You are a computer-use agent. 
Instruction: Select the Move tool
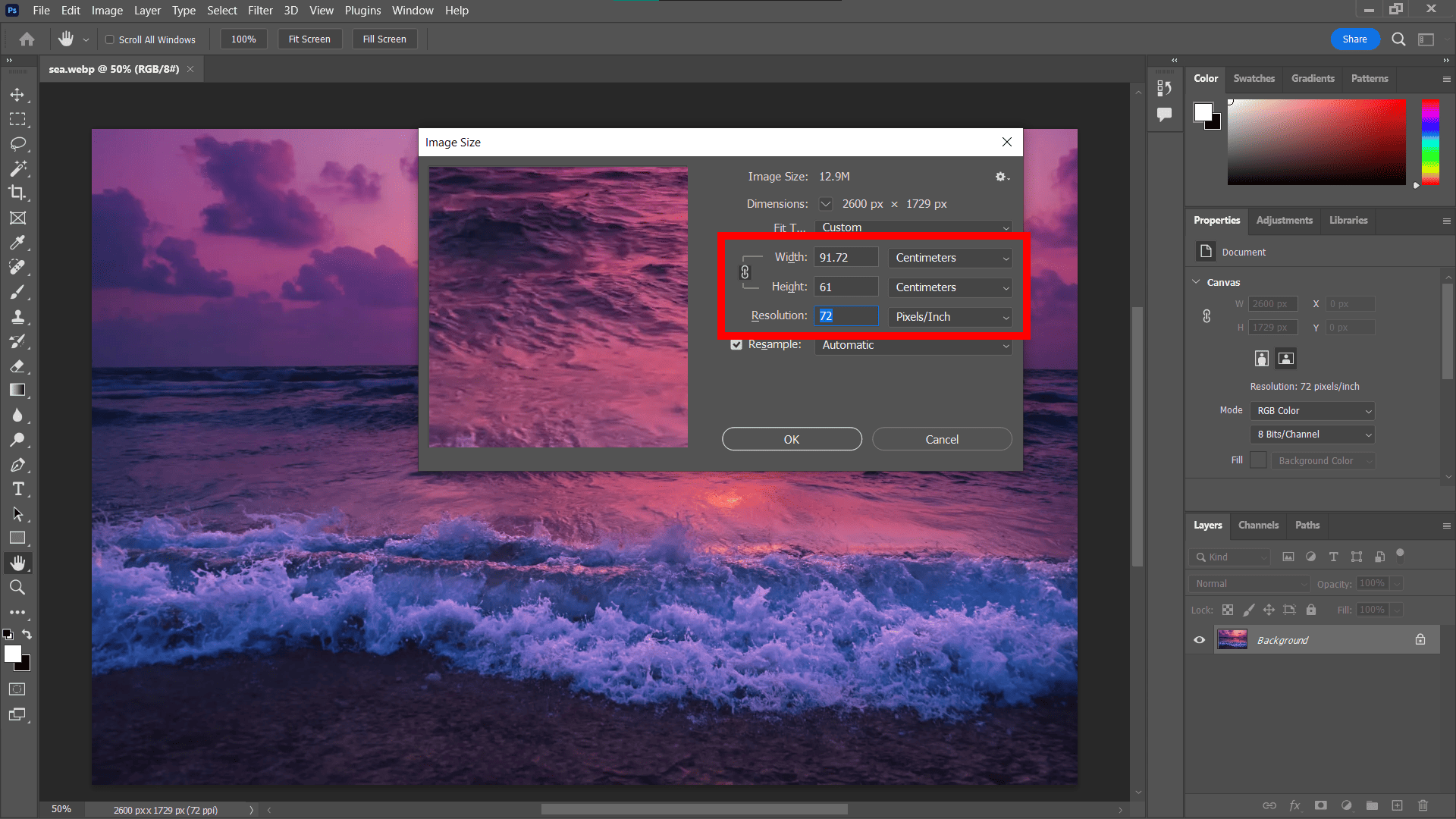(18, 94)
